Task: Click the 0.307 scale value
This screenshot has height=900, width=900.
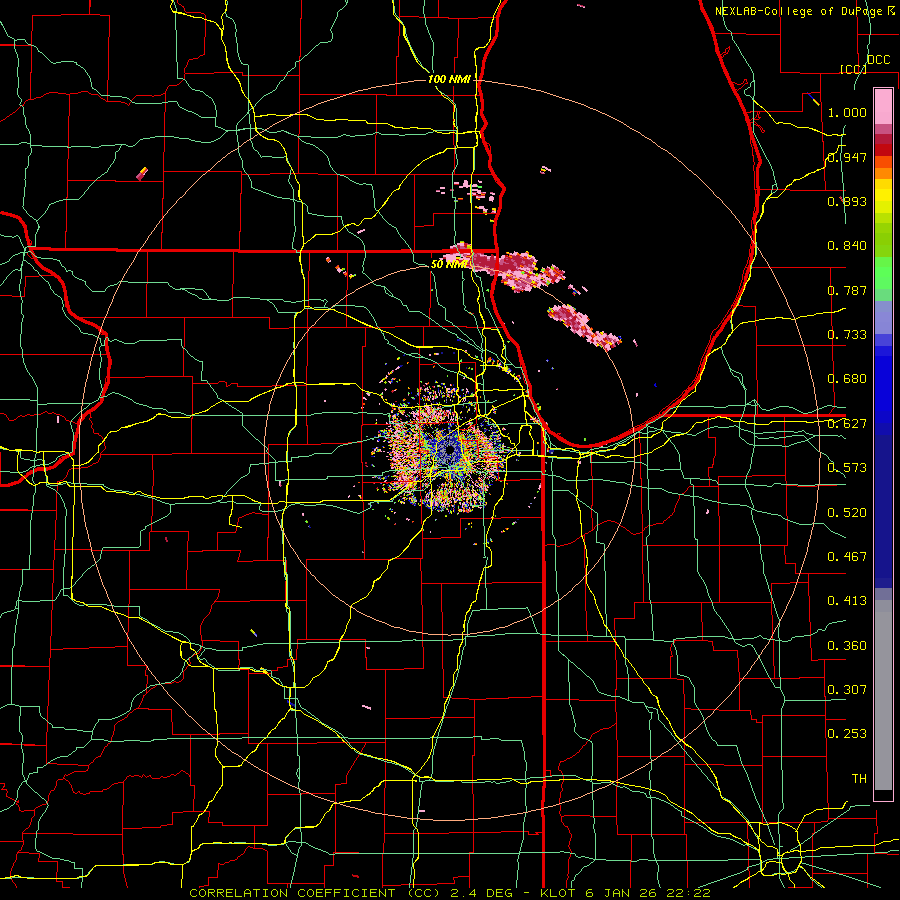Action: tap(847, 690)
